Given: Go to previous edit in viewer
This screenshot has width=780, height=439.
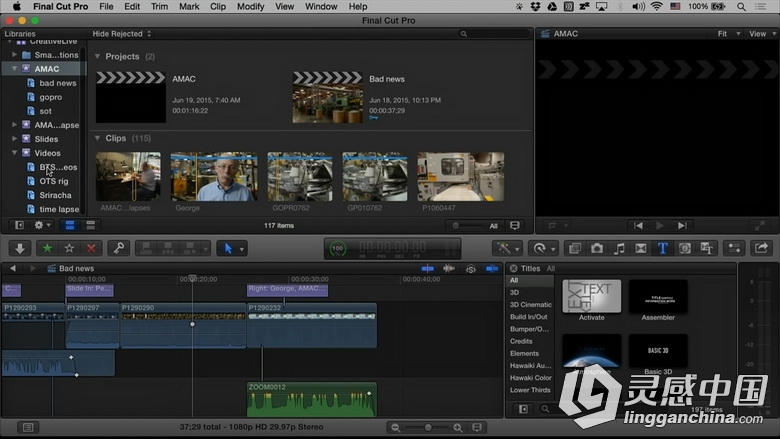Looking at the screenshot, I should tap(638, 226).
